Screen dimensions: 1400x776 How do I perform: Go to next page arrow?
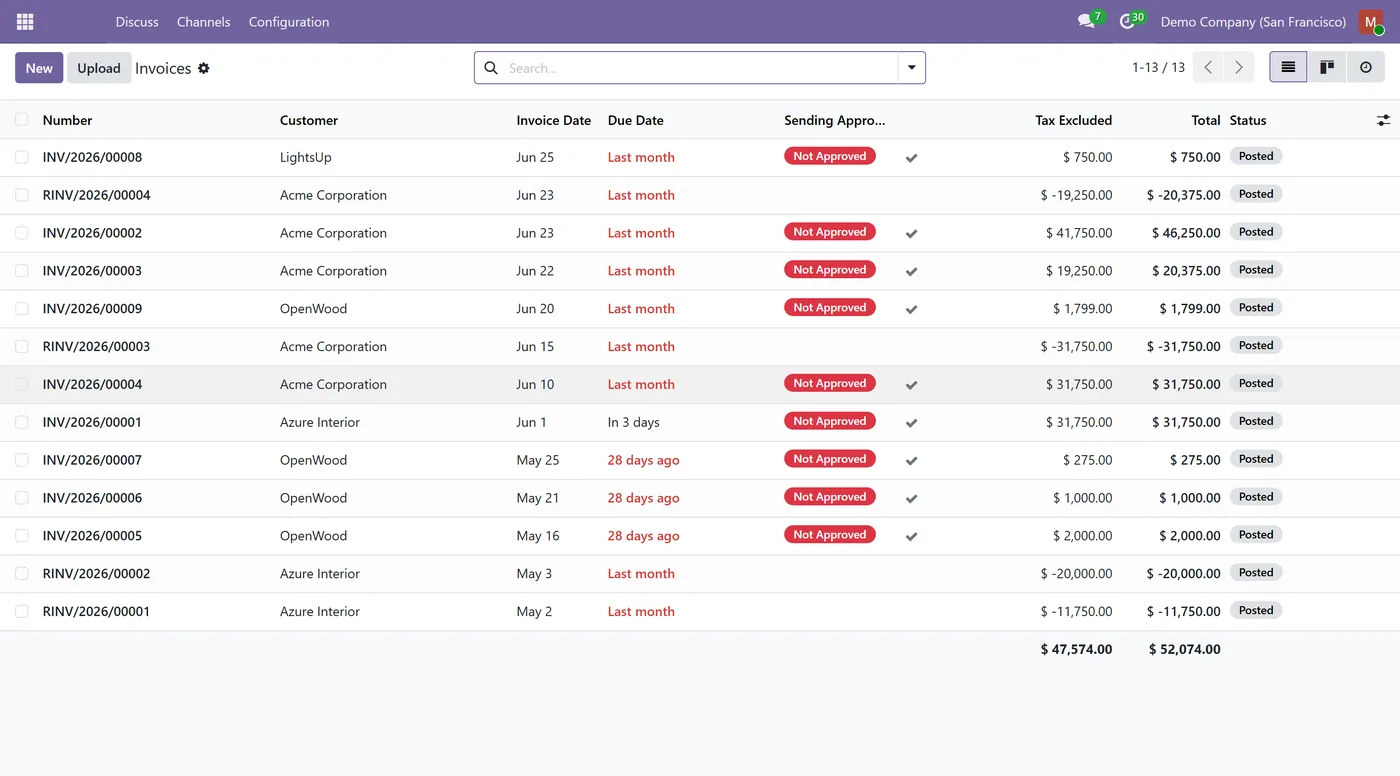pos(1239,67)
